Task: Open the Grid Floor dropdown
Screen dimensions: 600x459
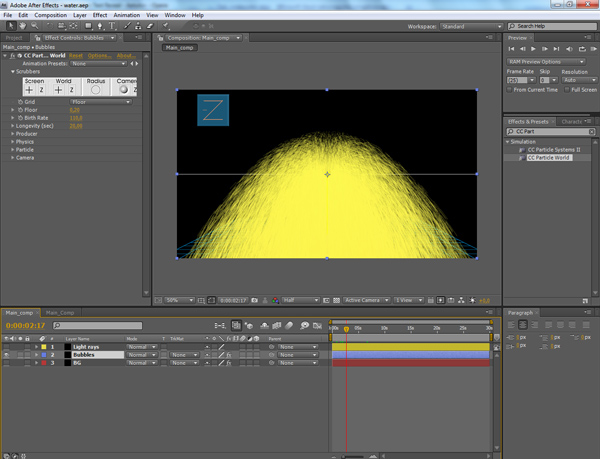Action: (101, 102)
